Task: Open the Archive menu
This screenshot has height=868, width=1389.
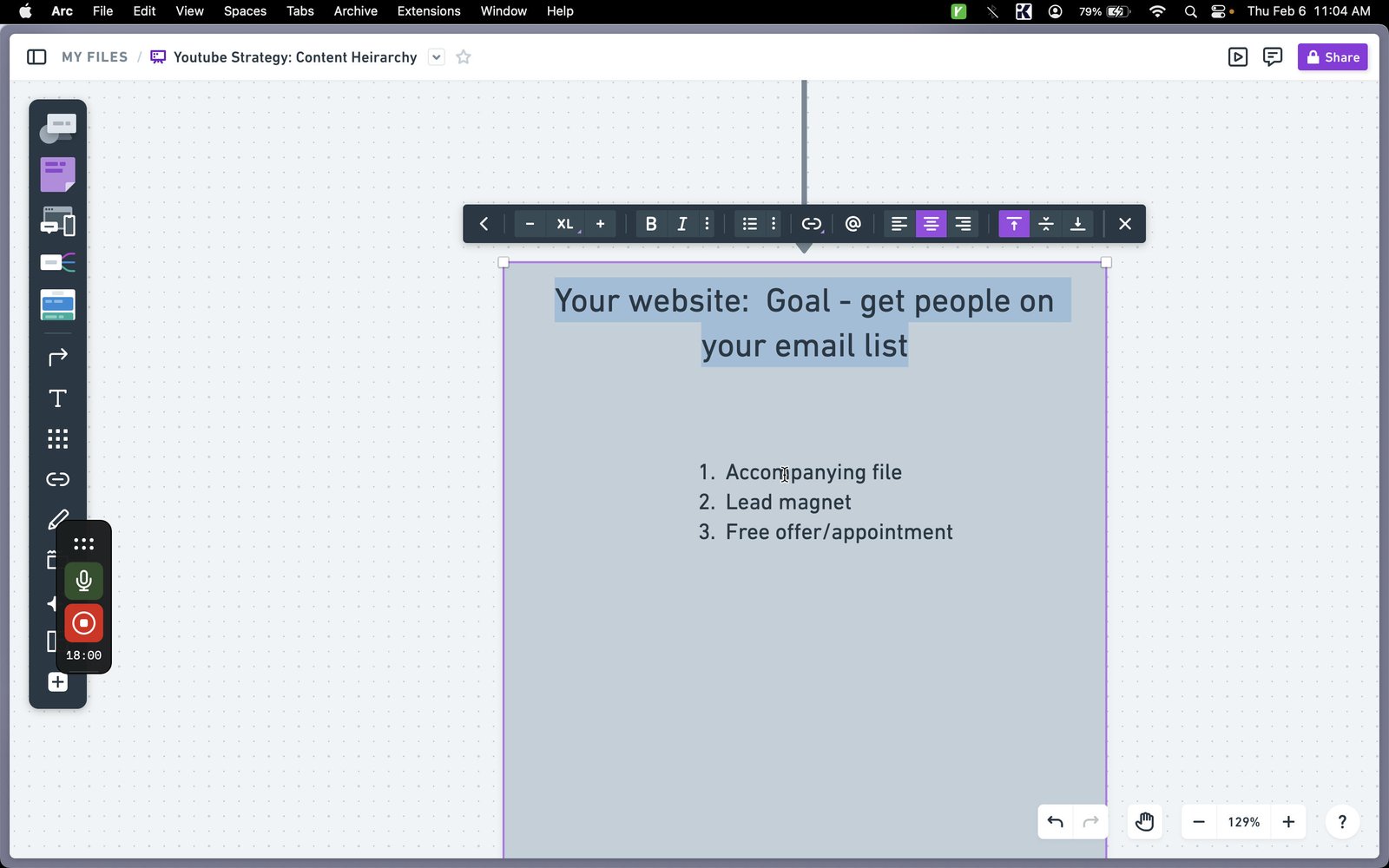Action: (356, 11)
